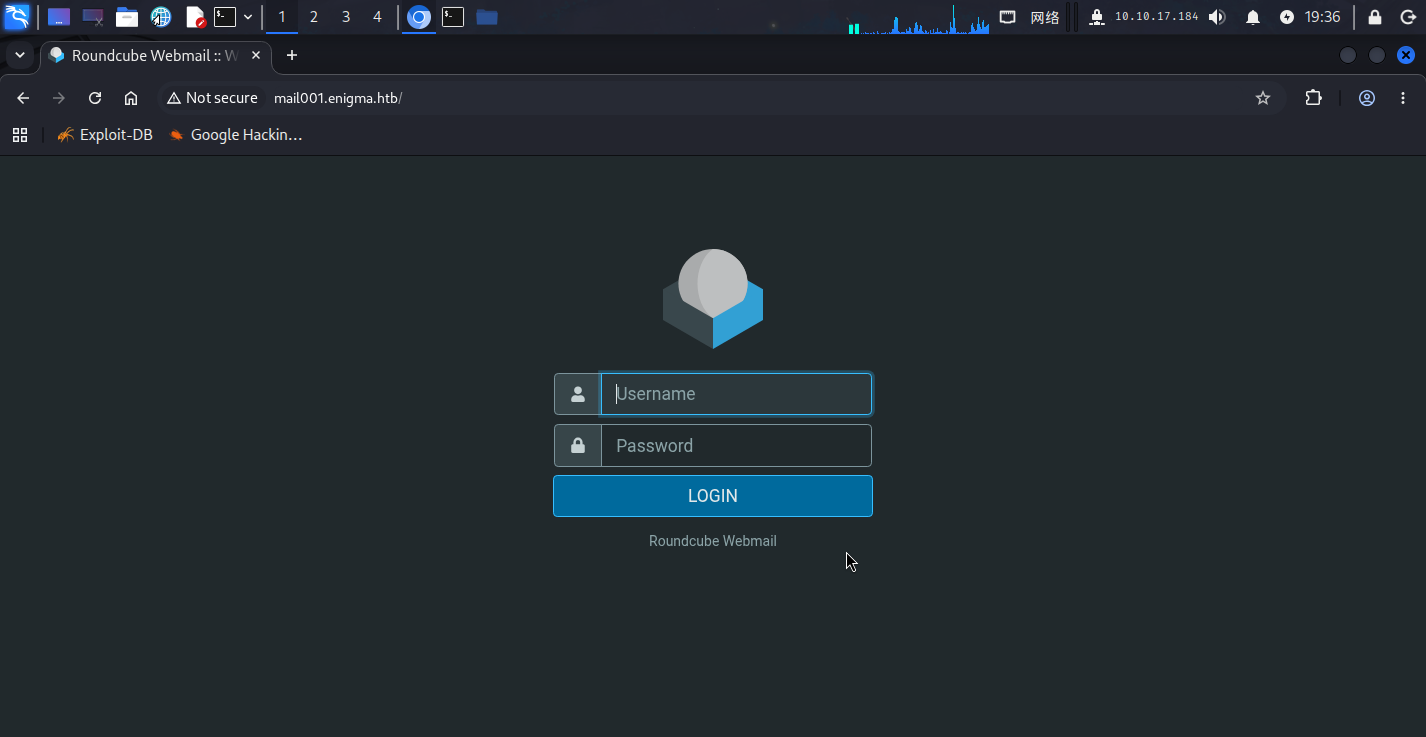Go back to the previous page

pos(23,98)
